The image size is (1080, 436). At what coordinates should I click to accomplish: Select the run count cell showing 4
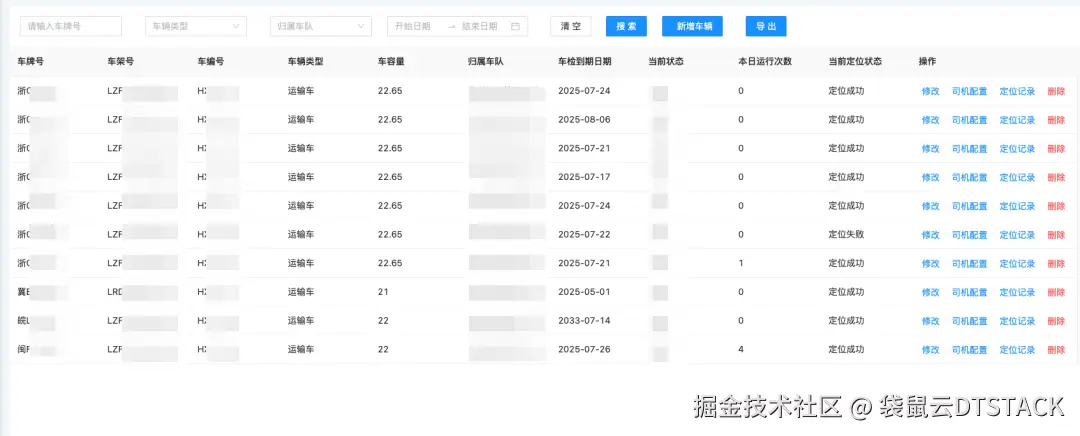tap(741, 349)
